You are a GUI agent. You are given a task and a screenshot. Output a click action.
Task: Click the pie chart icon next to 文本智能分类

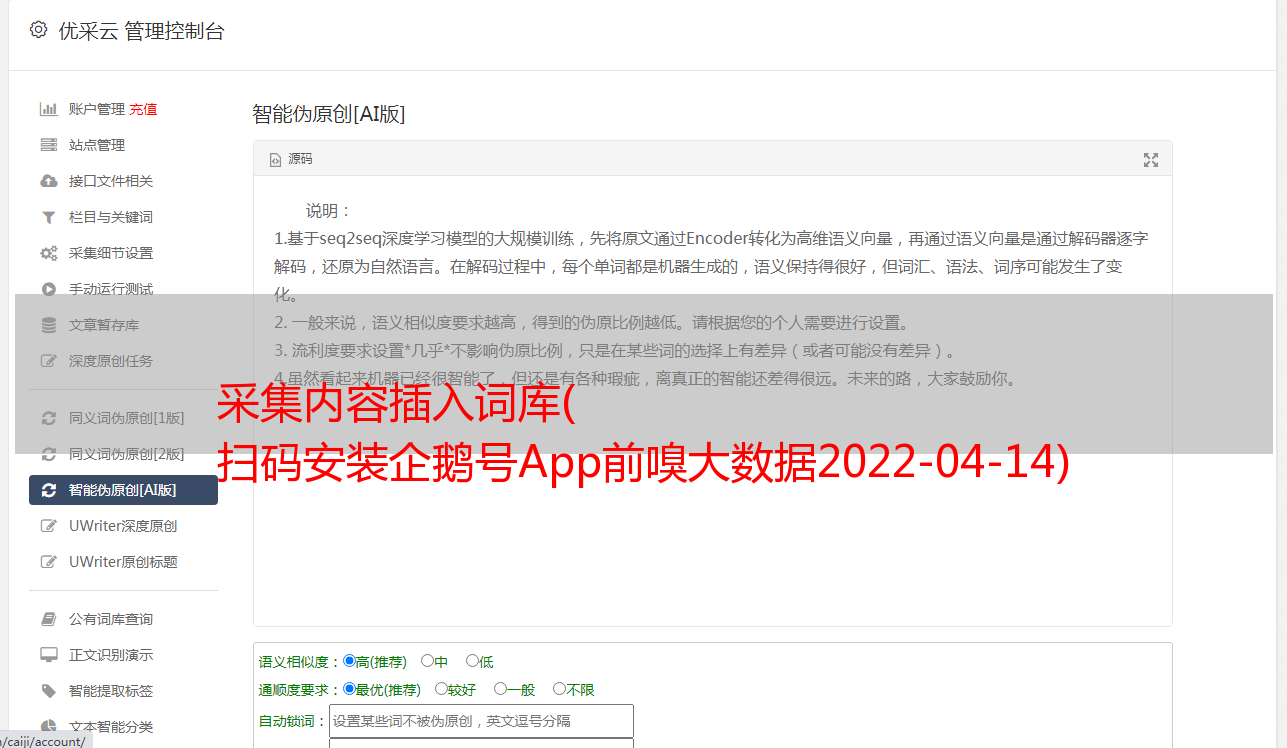click(x=48, y=727)
